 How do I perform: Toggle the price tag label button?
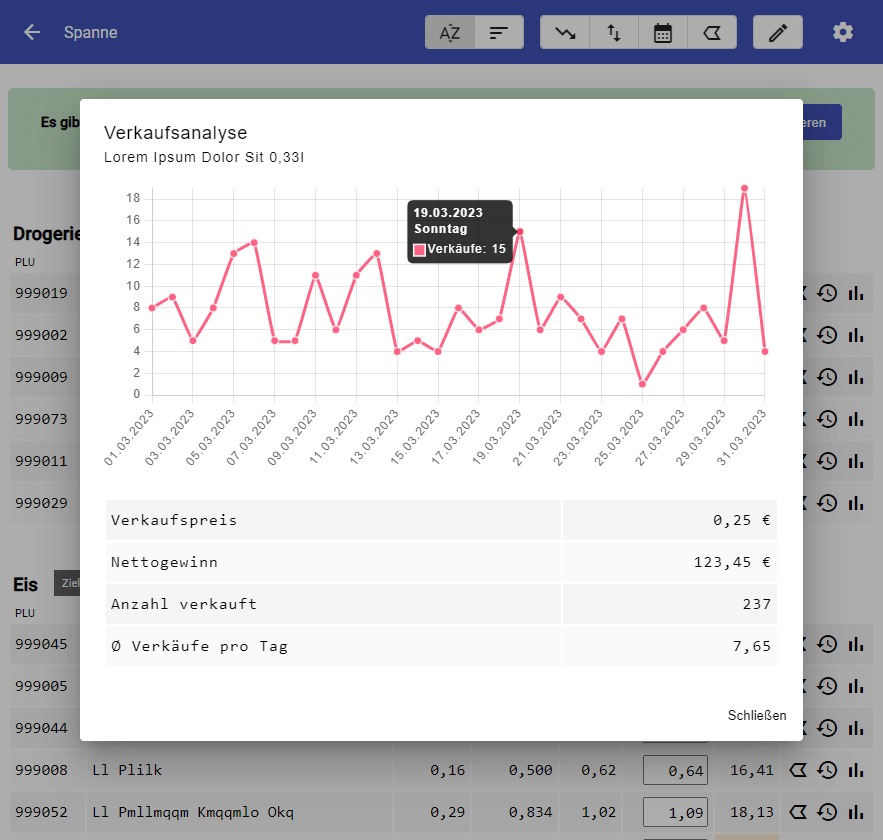coord(712,33)
